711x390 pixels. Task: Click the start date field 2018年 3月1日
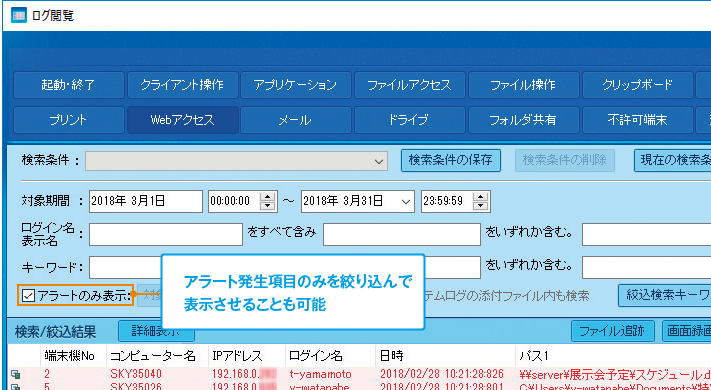pyautogui.click(x=146, y=201)
